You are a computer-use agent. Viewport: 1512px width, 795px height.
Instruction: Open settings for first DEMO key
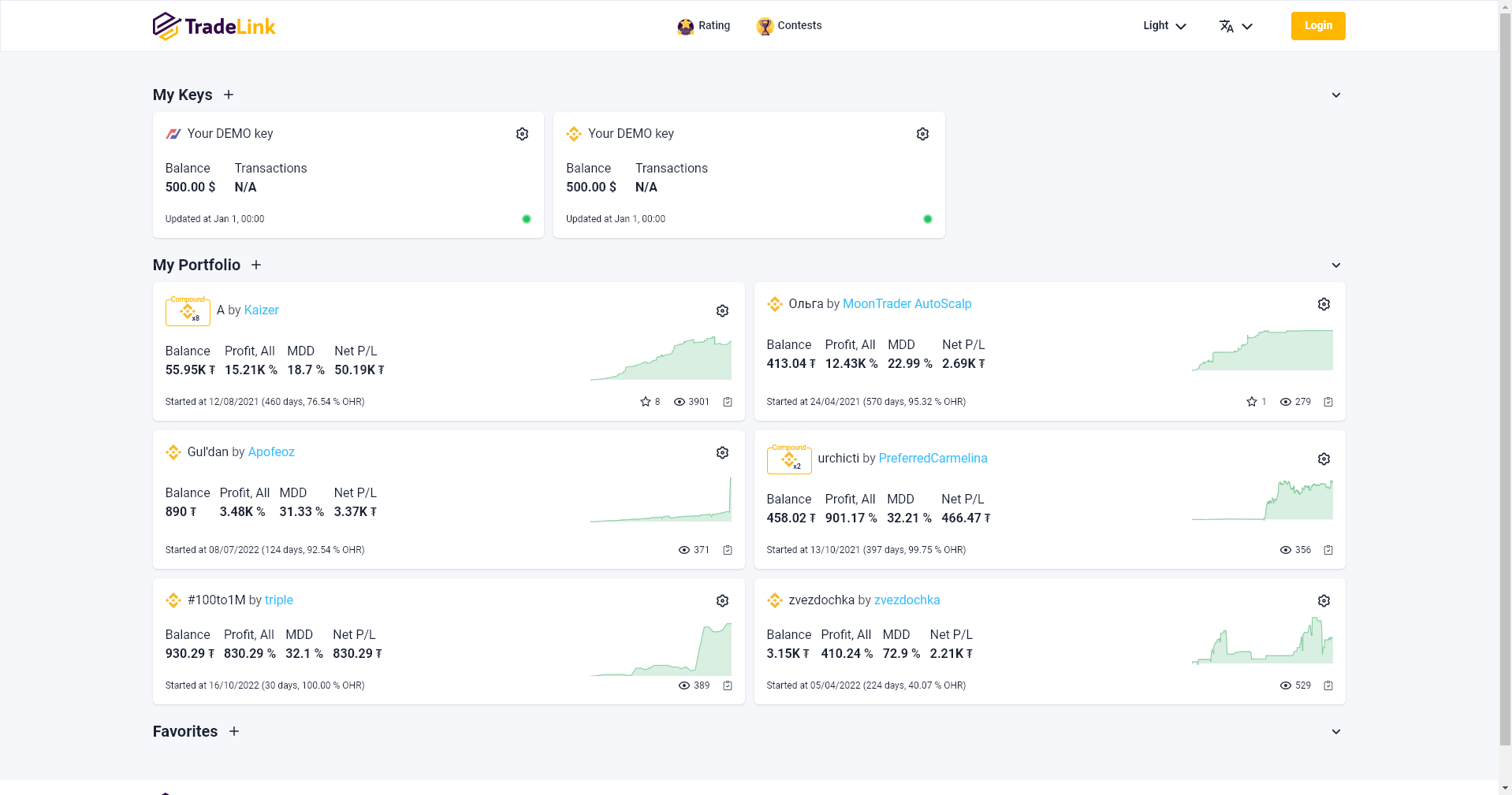[522, 134]
